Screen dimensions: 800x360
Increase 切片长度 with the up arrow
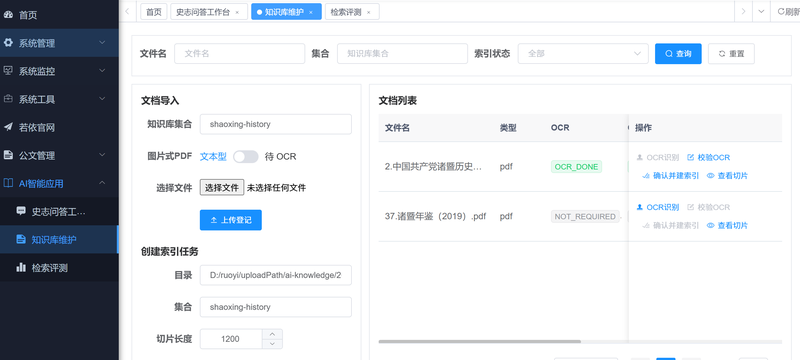click(x=272, y=334)
